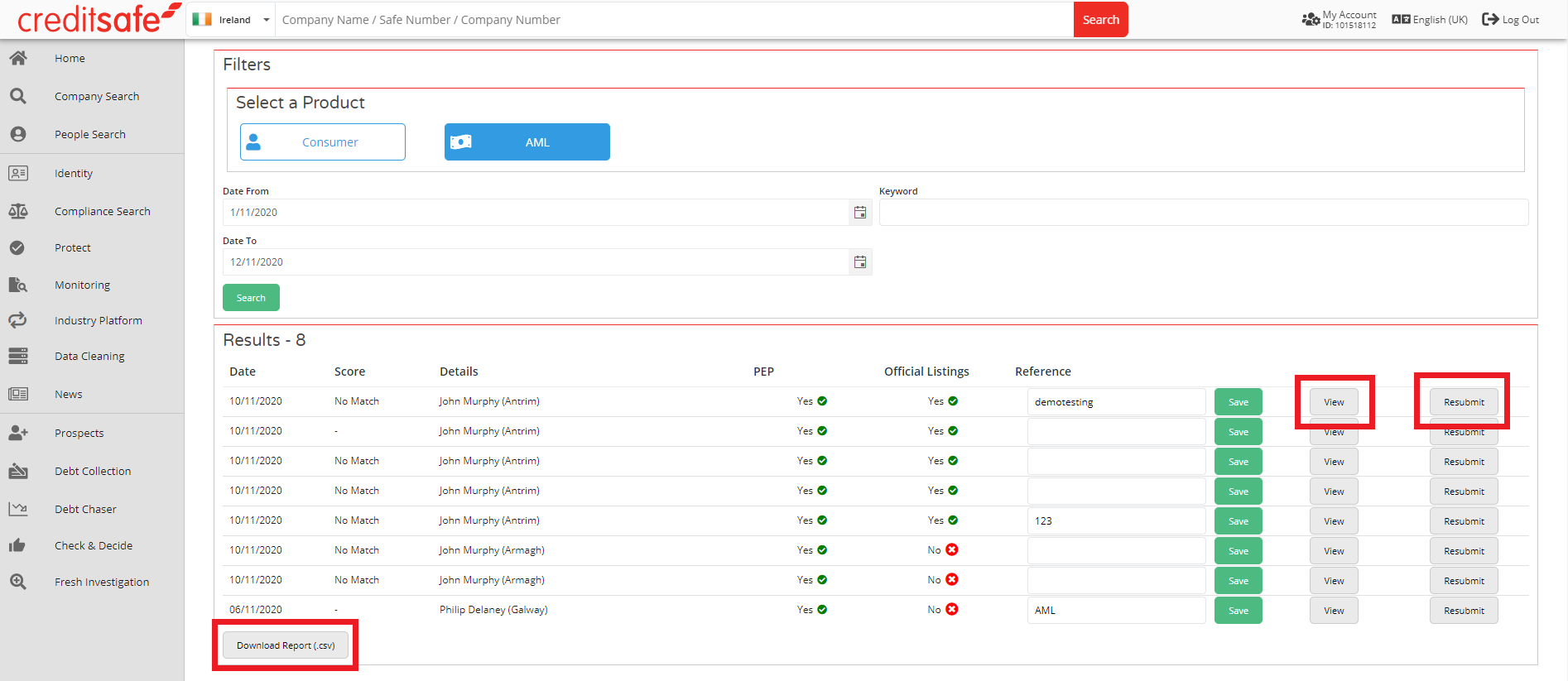Open the Date To calendar picker
Viewport: 1568px width, 681px height.
pos(860,262)
